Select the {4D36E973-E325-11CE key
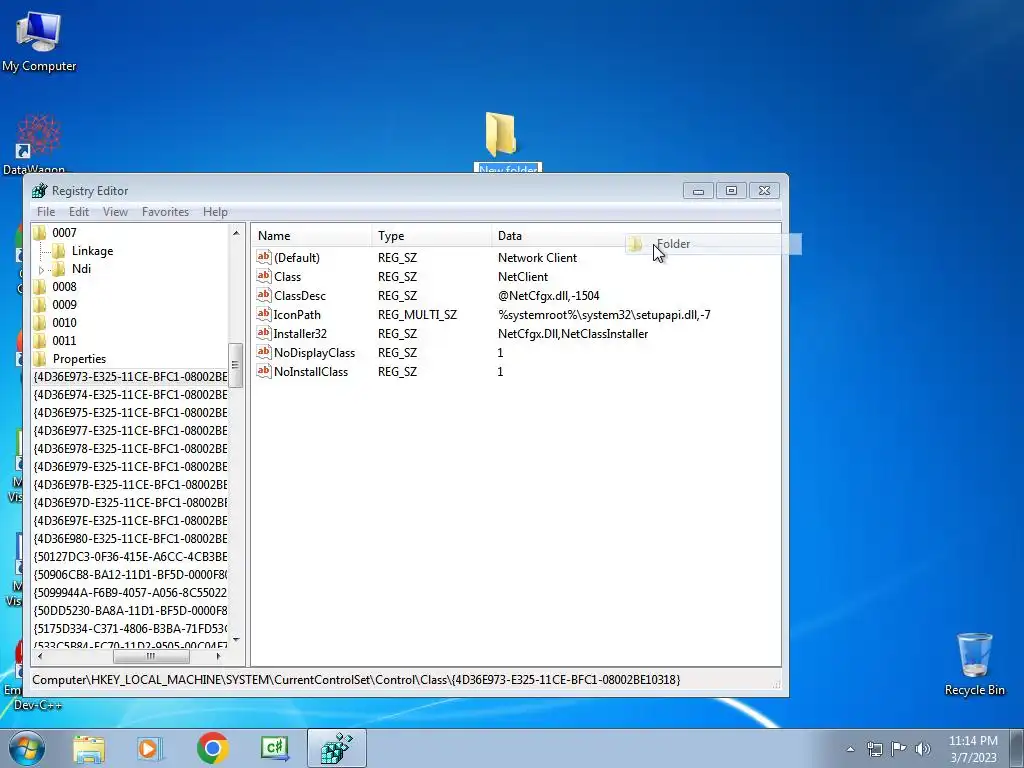Viewport: 1024px width, 768px height. [130, 377]
